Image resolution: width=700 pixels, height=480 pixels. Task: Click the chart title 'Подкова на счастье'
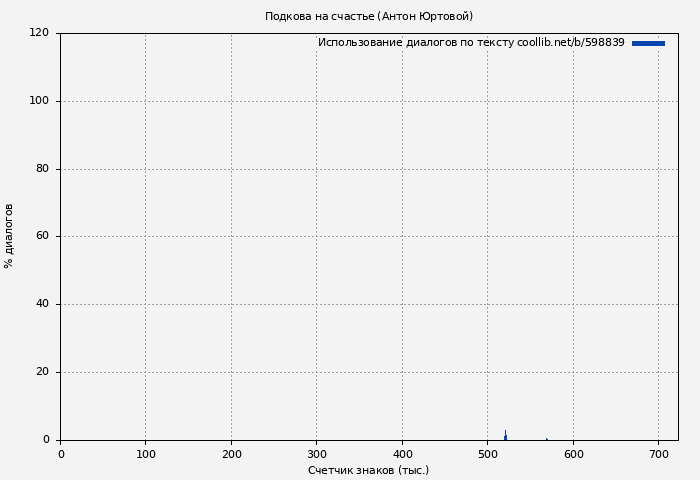coord(368,16)
